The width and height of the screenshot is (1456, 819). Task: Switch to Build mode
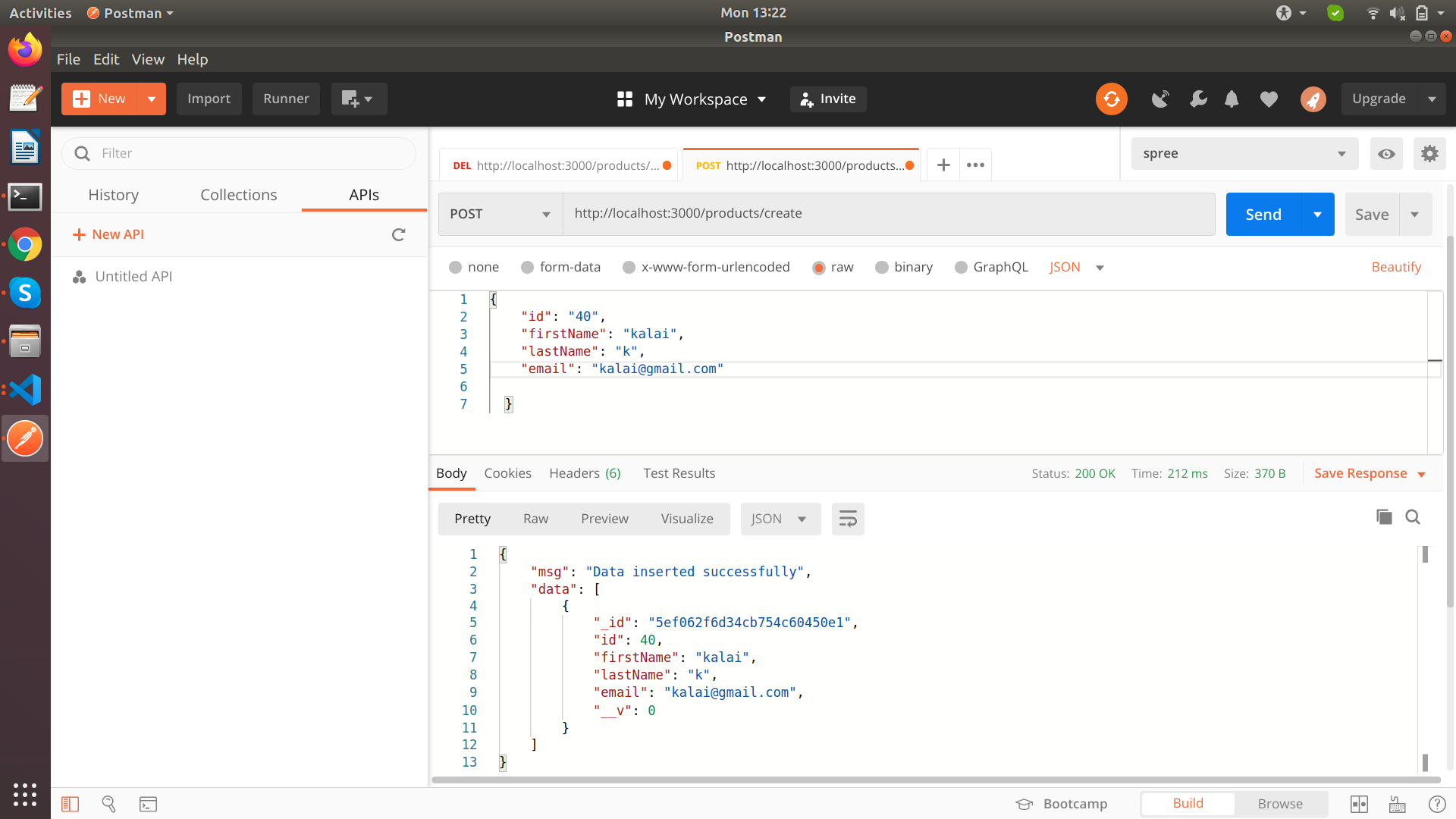coord(1188,804)
